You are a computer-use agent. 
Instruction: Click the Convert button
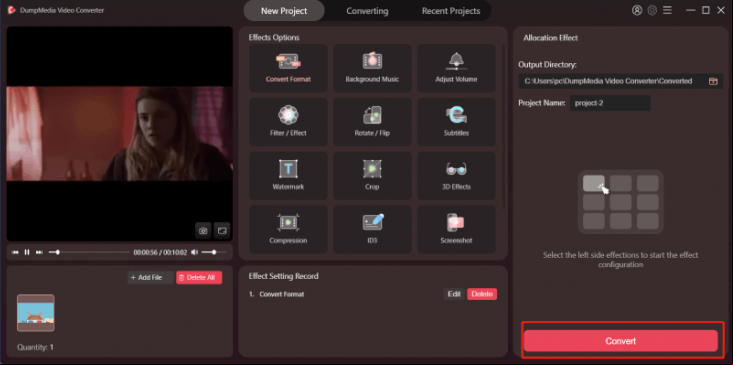point(621,341)
